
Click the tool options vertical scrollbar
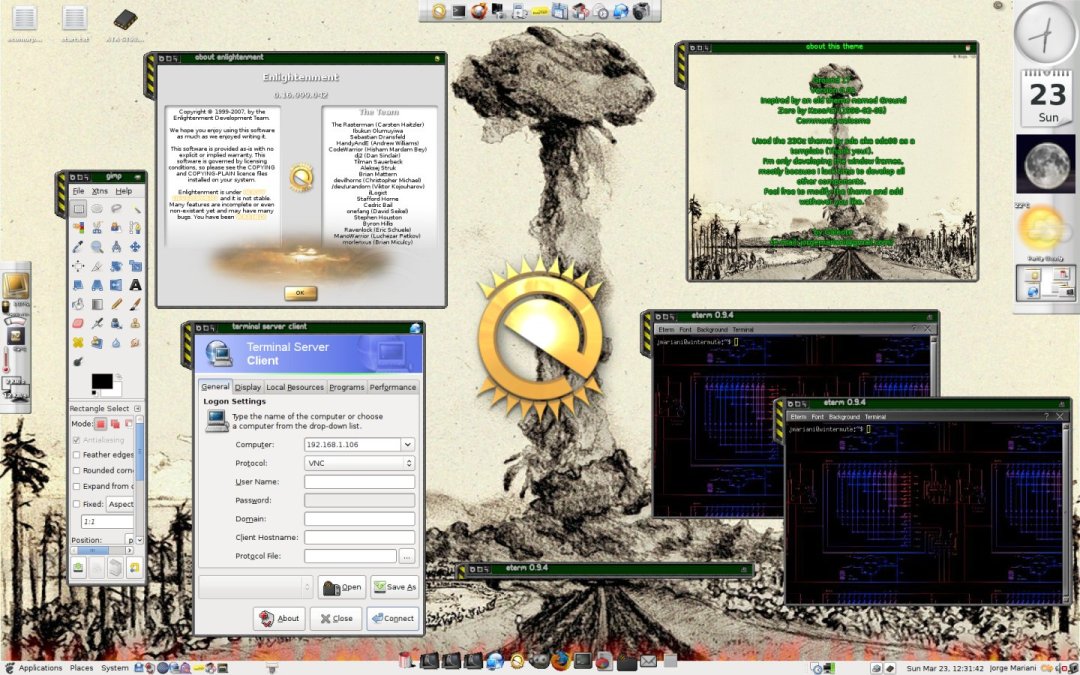click(x=140, y=481)
